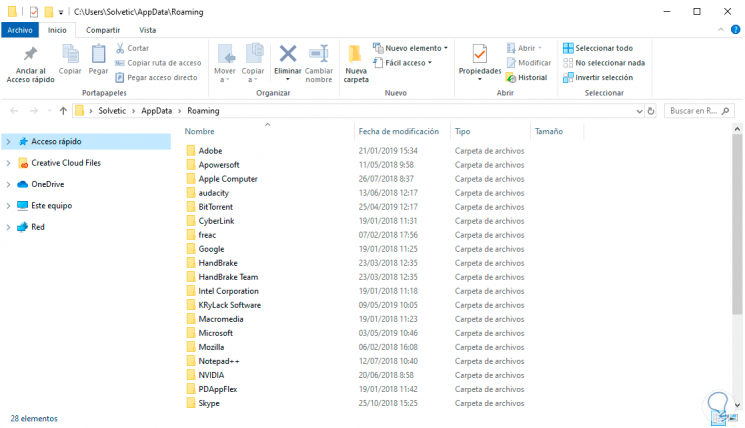Switch to the Vista tab

147,30
